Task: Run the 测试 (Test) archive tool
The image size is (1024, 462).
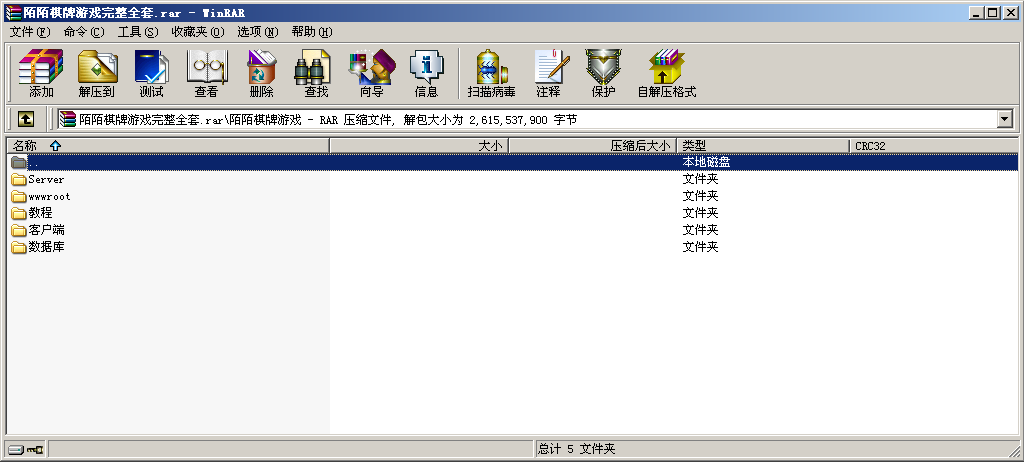Action: (151, 73)
